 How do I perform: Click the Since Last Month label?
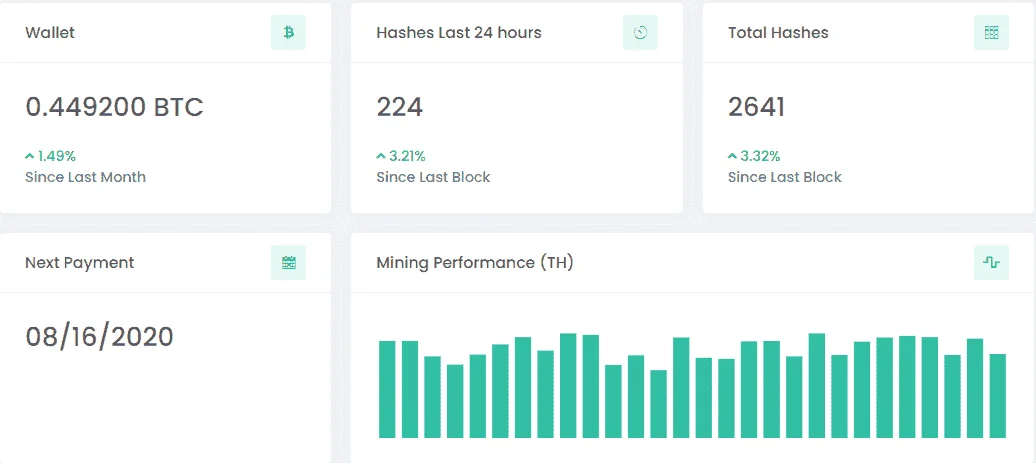tap(85, 177)
